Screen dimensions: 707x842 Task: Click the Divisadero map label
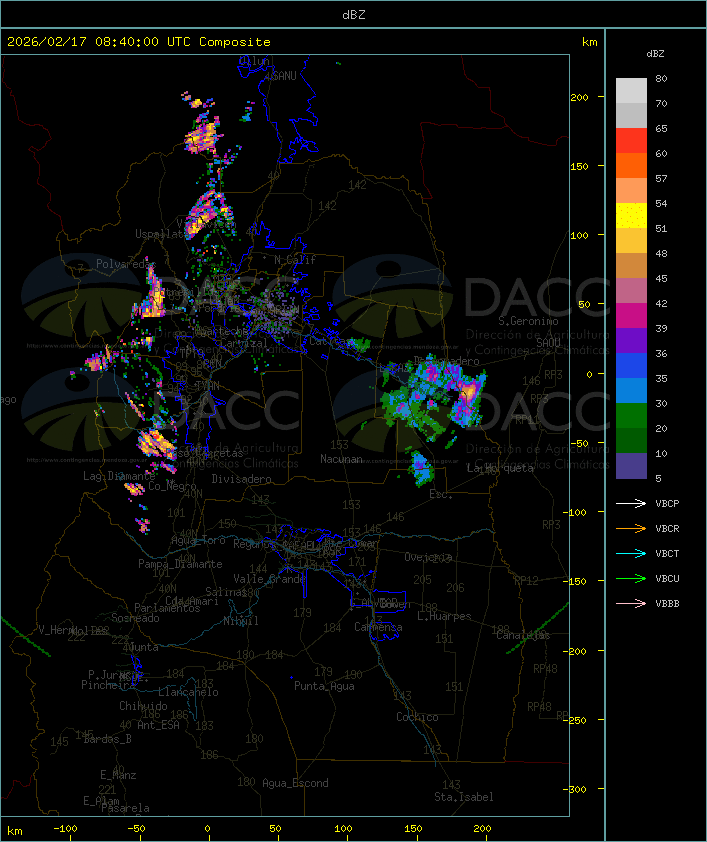coord(241,478)
